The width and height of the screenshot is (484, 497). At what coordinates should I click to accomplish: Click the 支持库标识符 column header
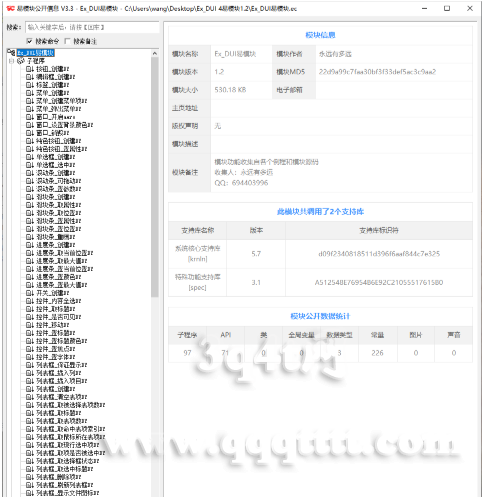tap(379, 230)
